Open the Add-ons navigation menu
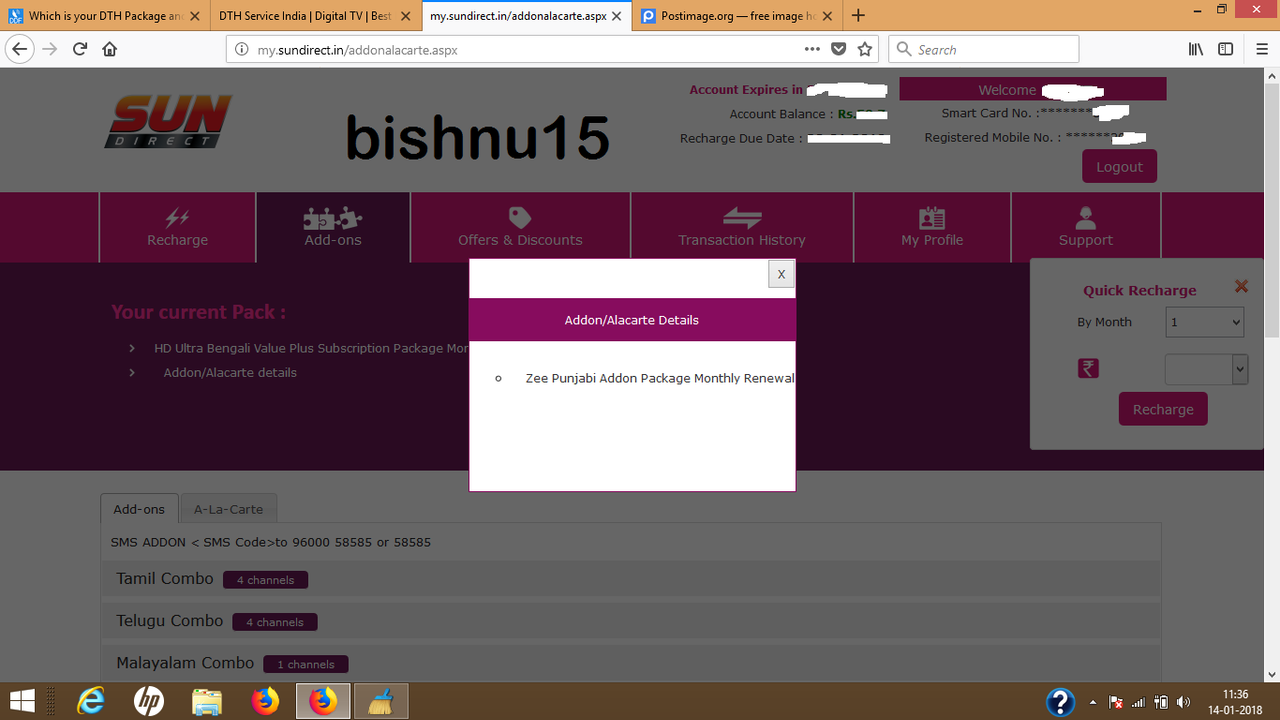The height and width of the screenshot is (720, 1280). (x=333, y=227)
